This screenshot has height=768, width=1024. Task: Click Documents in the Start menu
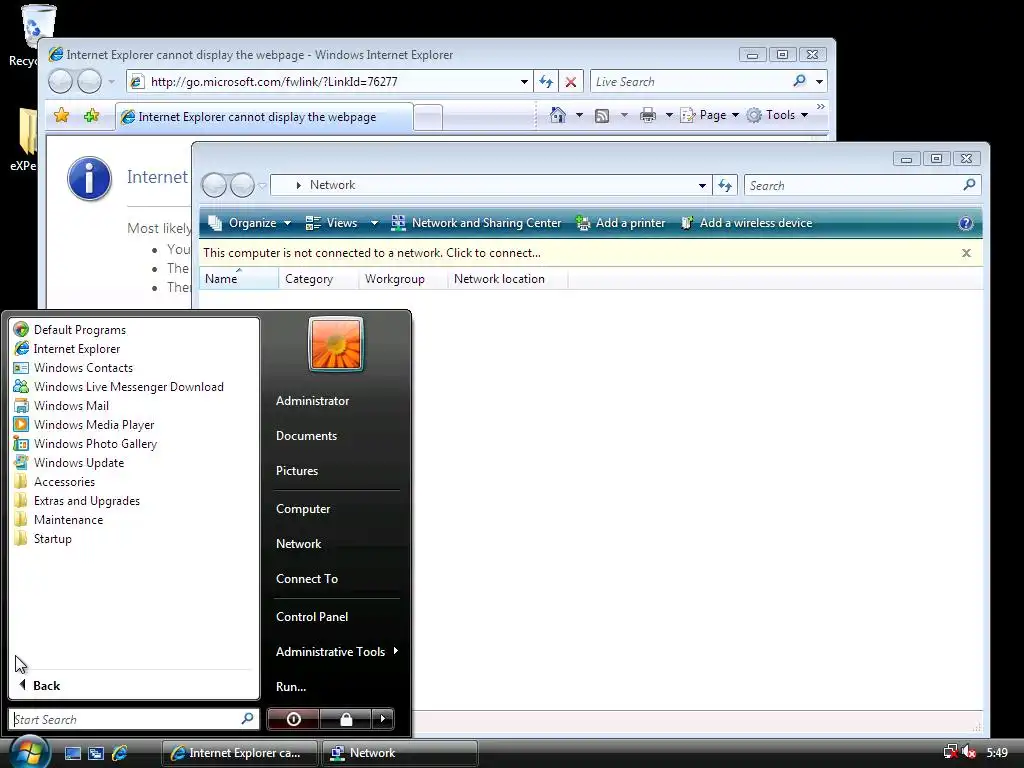(306, 436)
